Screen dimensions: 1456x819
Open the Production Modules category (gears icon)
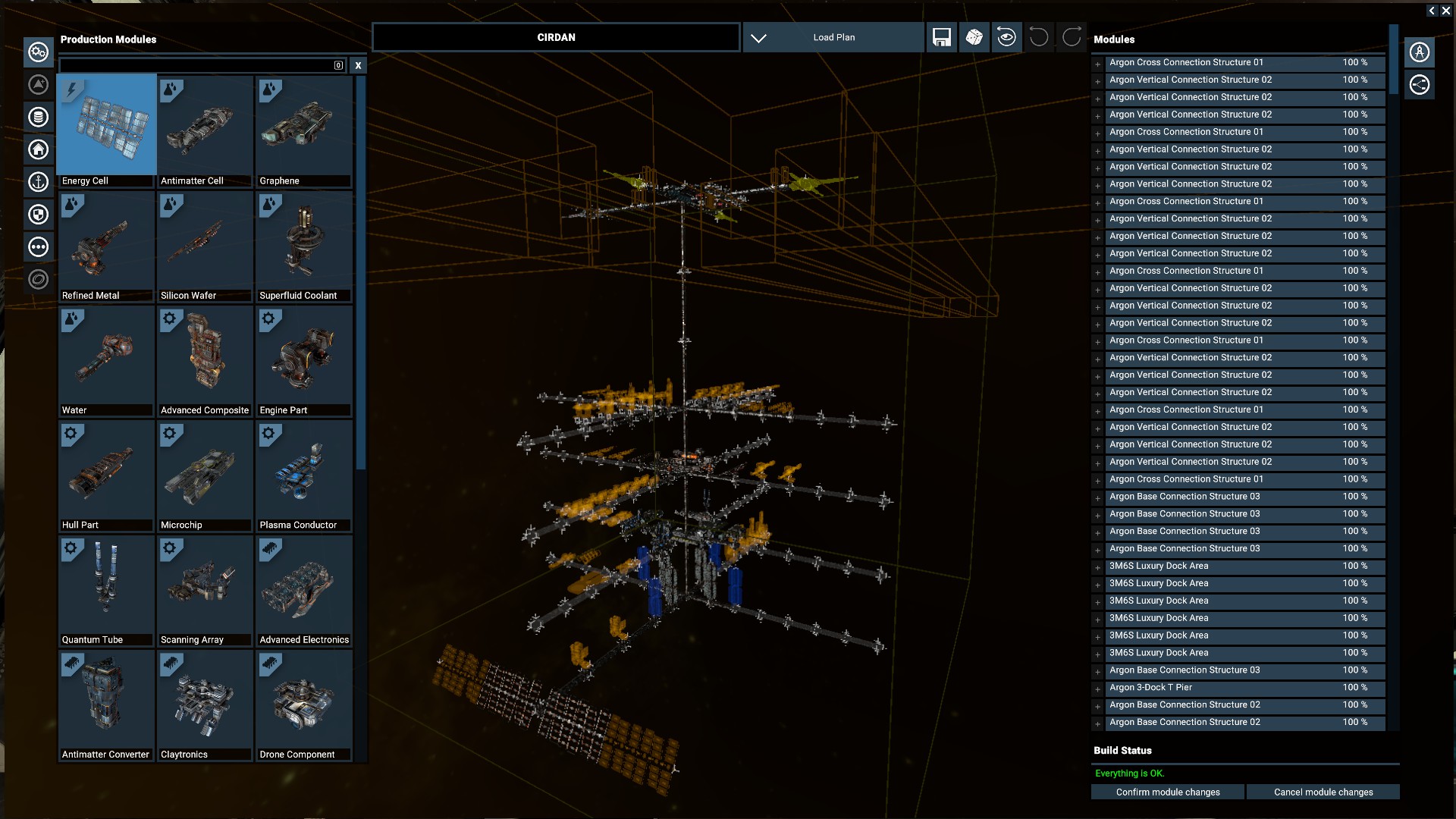click(x=39, y=52)
